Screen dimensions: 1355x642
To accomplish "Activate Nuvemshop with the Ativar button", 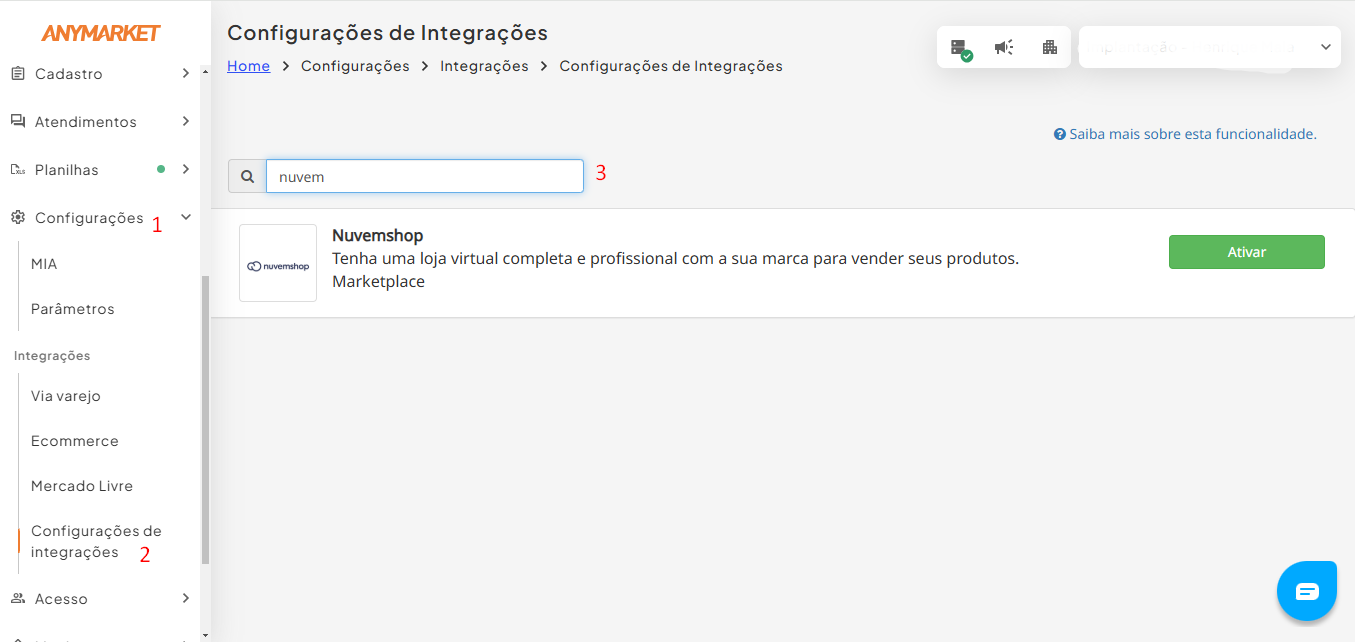I will point(1247,252).
